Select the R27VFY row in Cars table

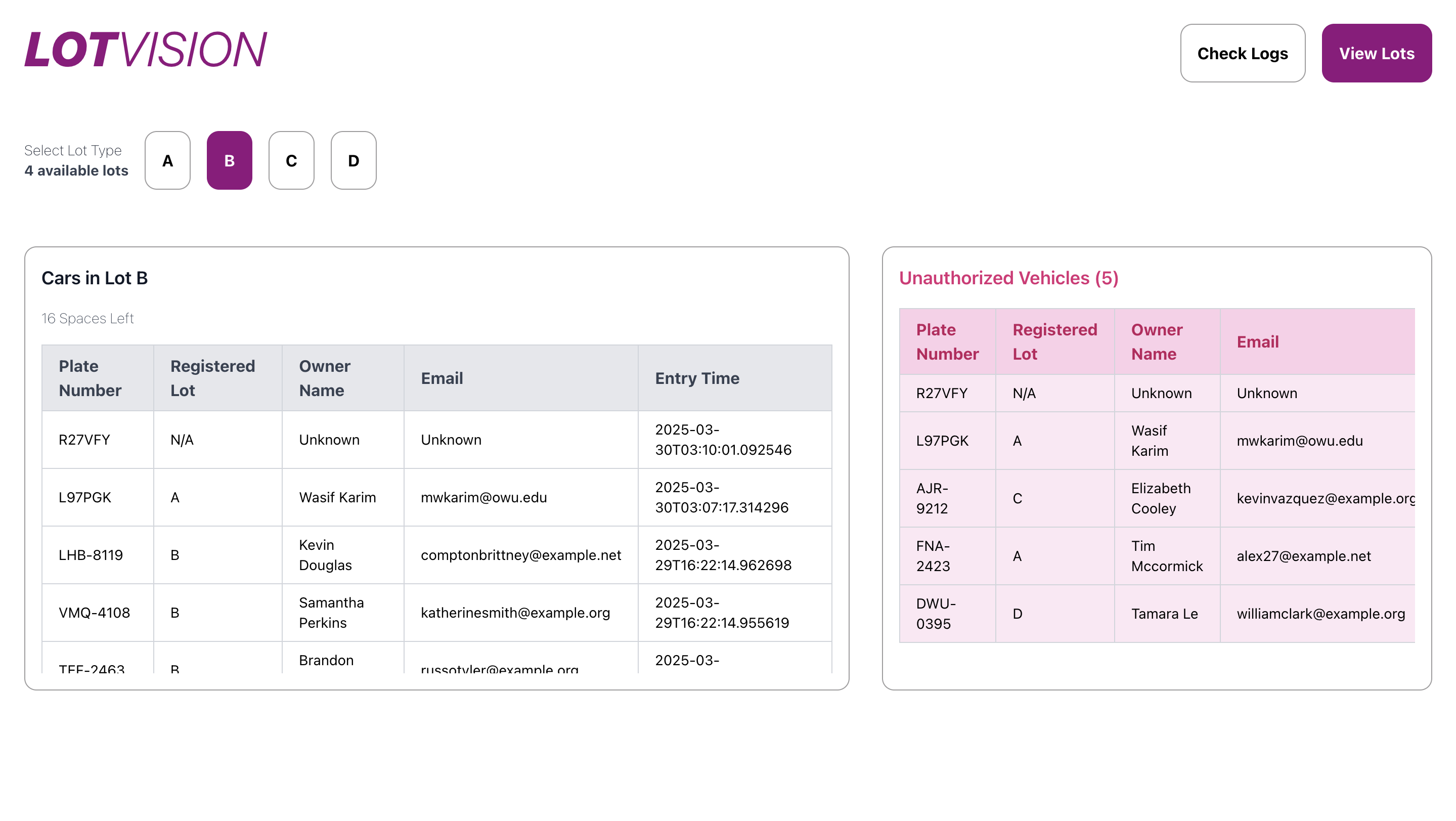[84, 440]
